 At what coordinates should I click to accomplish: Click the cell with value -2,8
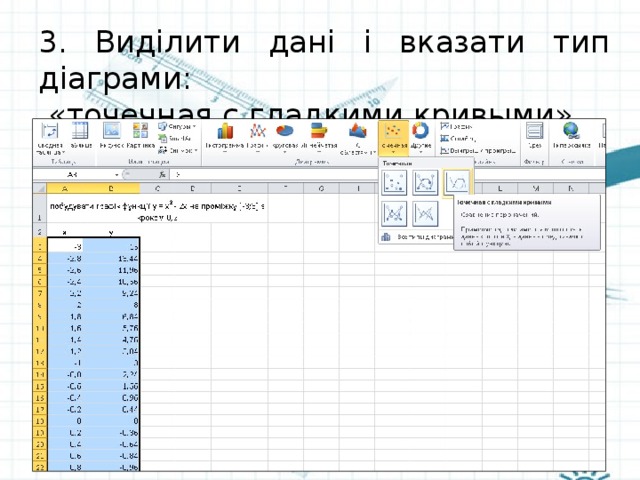pos(65,258)
